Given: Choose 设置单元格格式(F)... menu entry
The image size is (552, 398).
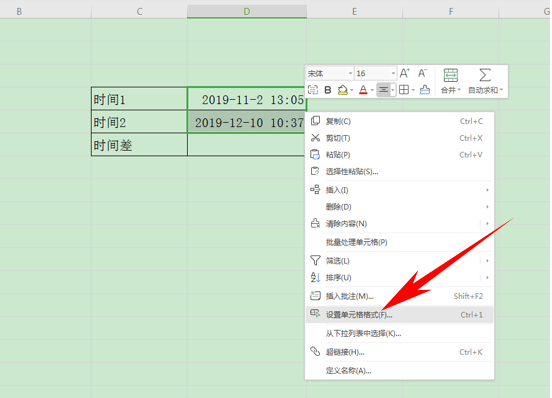Looking at the screenshot, I should click(399, 315).
